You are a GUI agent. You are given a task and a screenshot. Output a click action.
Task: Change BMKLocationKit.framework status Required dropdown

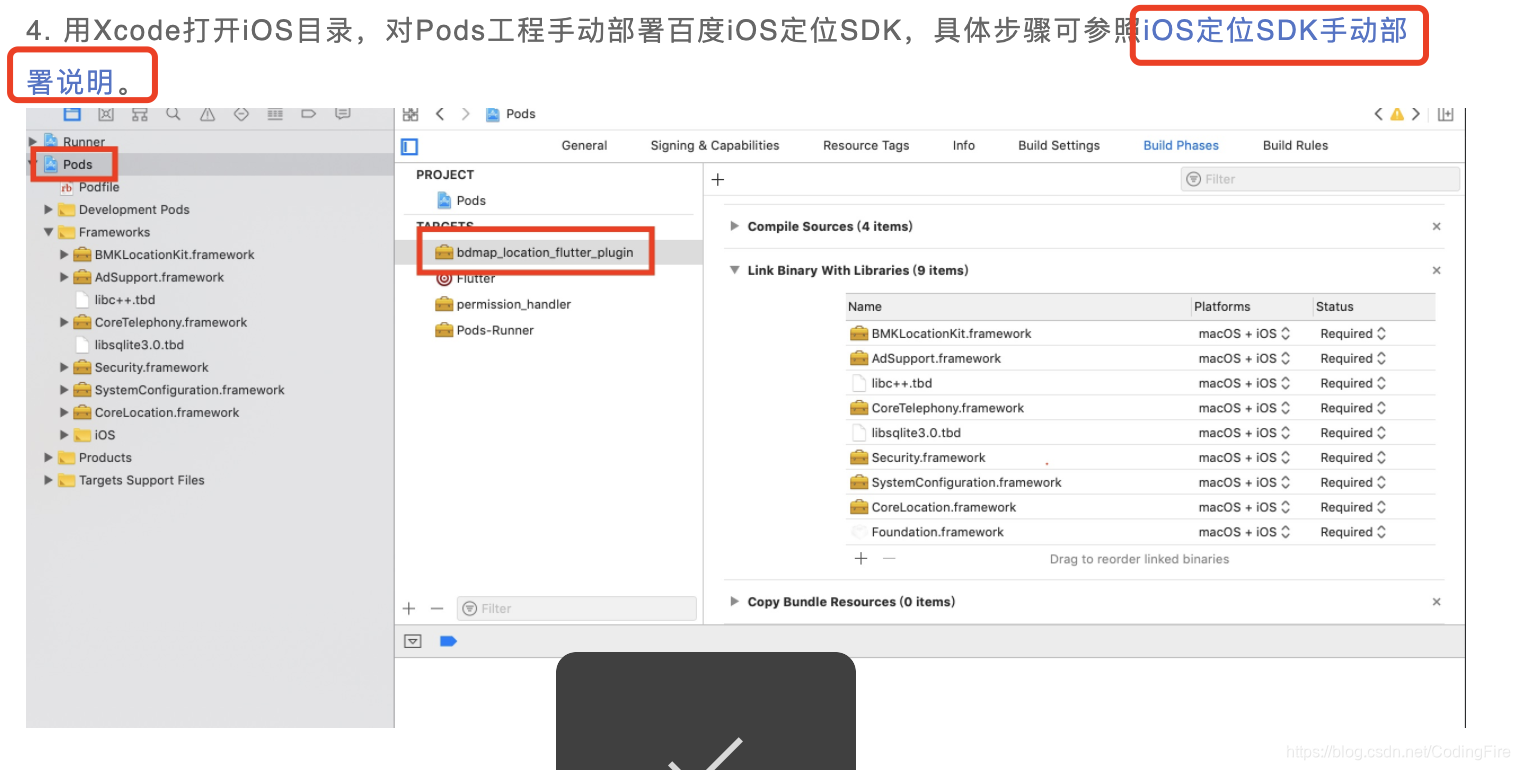tap(1353, 334)
